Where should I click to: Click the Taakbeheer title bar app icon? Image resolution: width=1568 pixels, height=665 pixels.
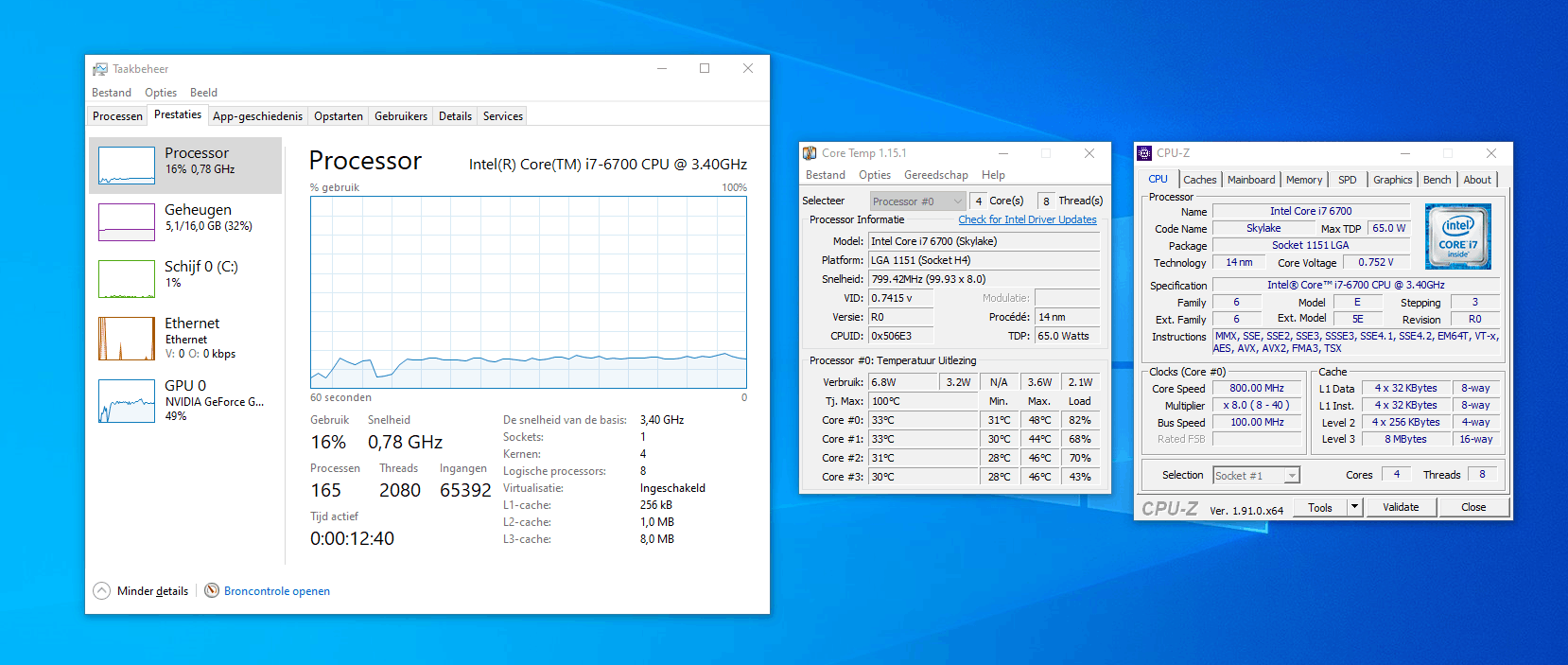[x=100, y=69]
